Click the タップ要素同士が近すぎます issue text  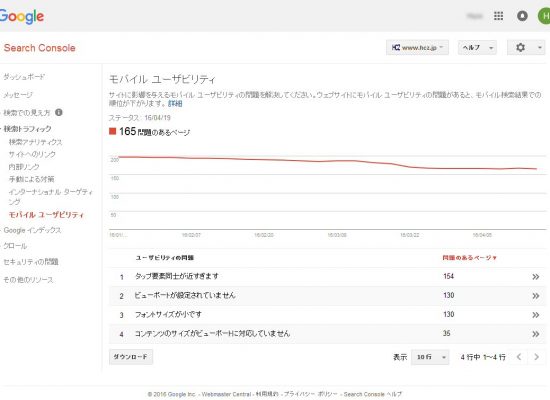[177, 276]
